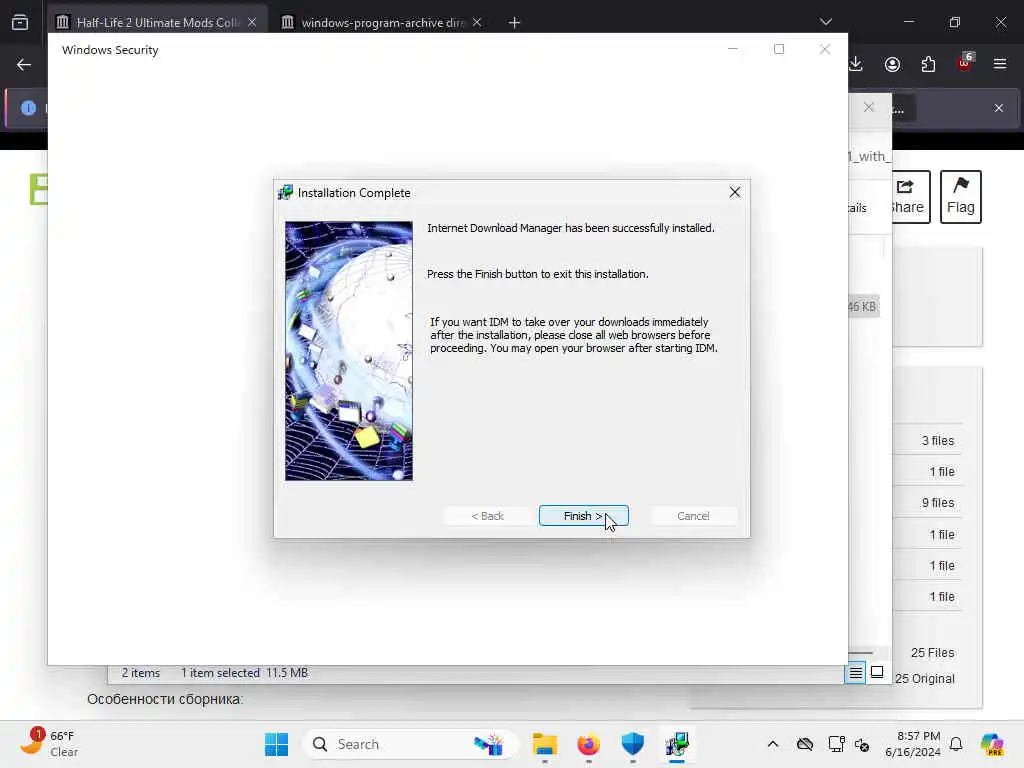The image size is (1024, 768).
Task: Switch to windows-program-archive tab
Action: click(x=382, y=22)
